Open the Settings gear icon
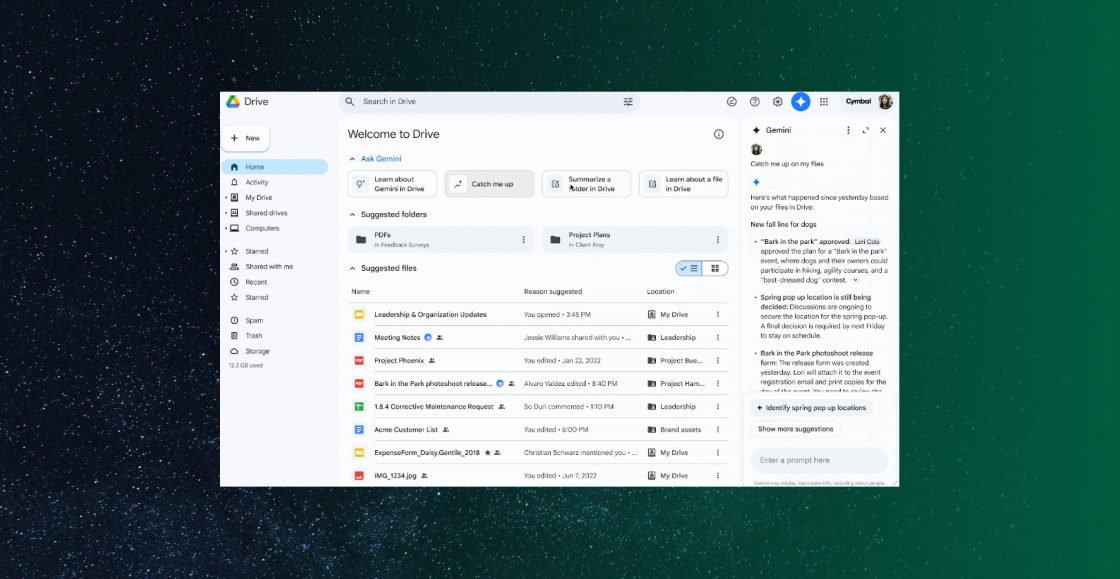1120x579 pixels. [x=777, y=101]
